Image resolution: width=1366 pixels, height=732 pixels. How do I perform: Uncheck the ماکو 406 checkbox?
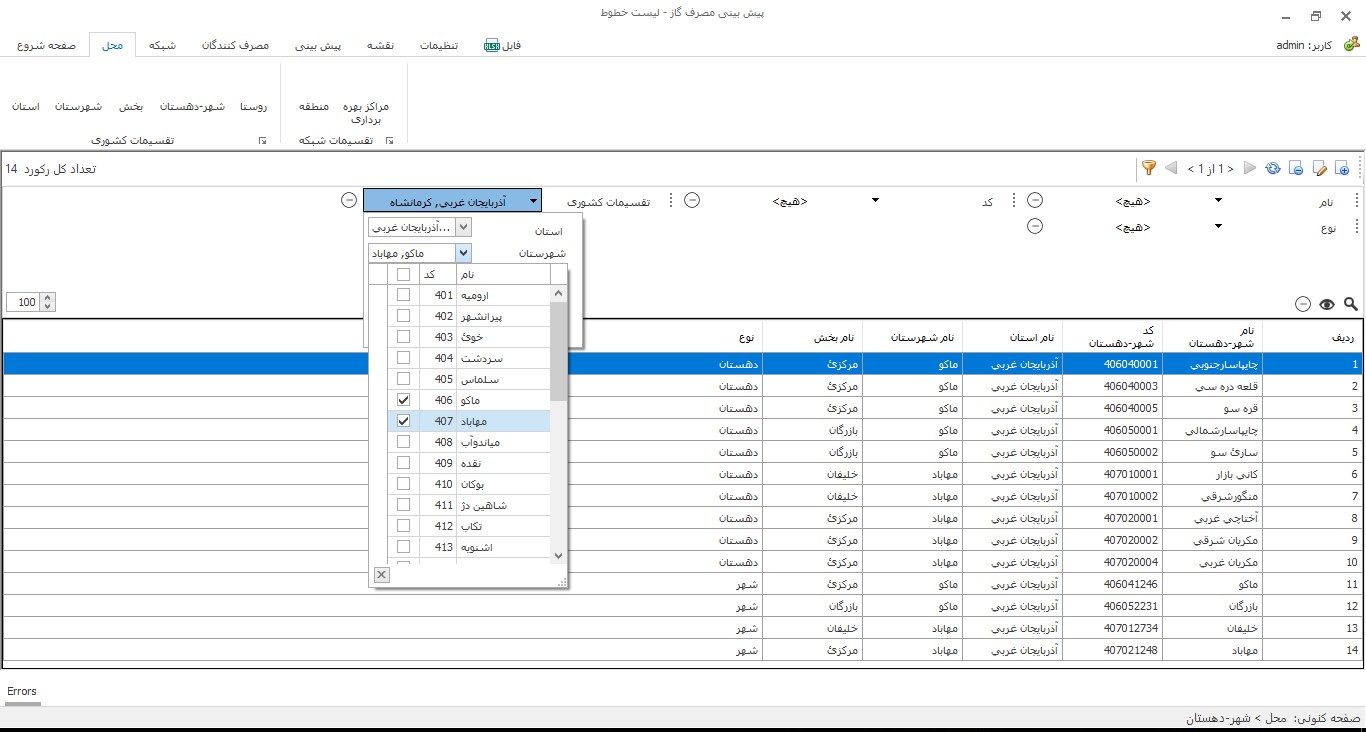[x=403, y=400]
